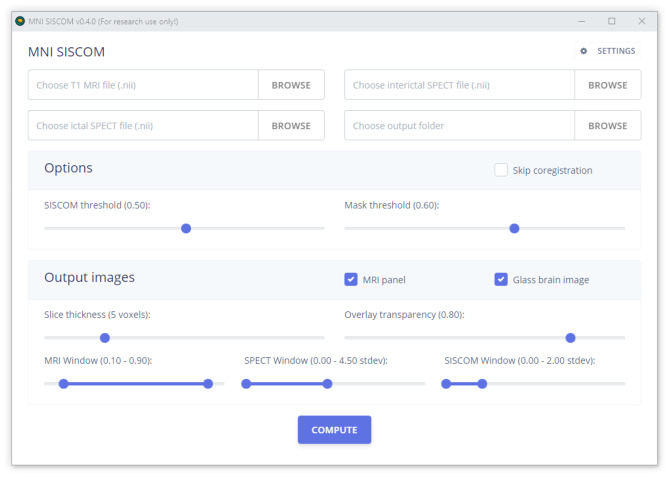The width and height of the screenshot is (669, 477).
Task: Click the Mask threshold slider handle
Action: click(514, 228)
